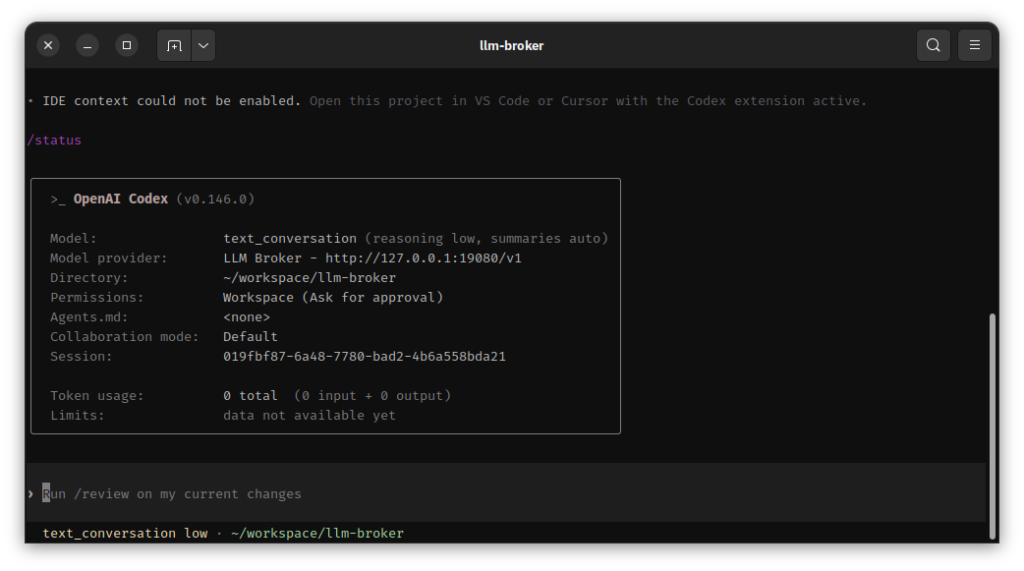Click the (reasoning low, summaries auto) text

pos(487,238)
